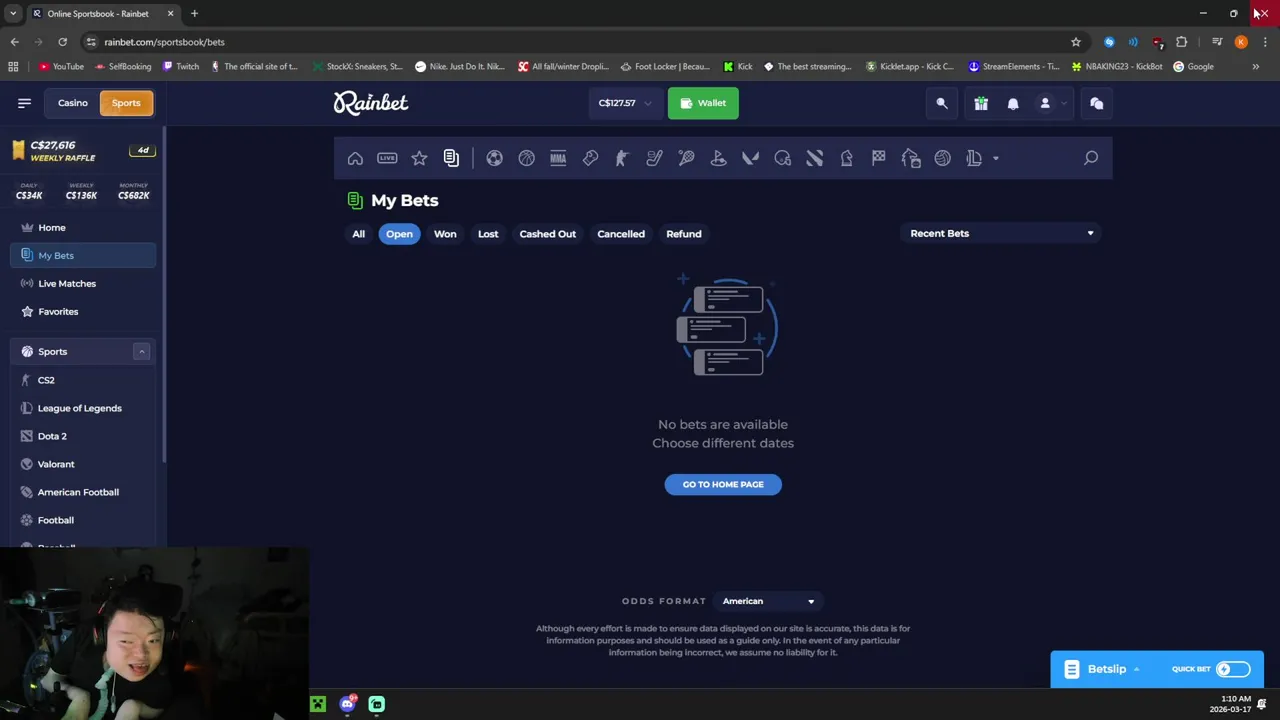This screenshot has width=1280, height=720.
Task: Collapse the Sports section in sidebar
Action: [141, 351]
